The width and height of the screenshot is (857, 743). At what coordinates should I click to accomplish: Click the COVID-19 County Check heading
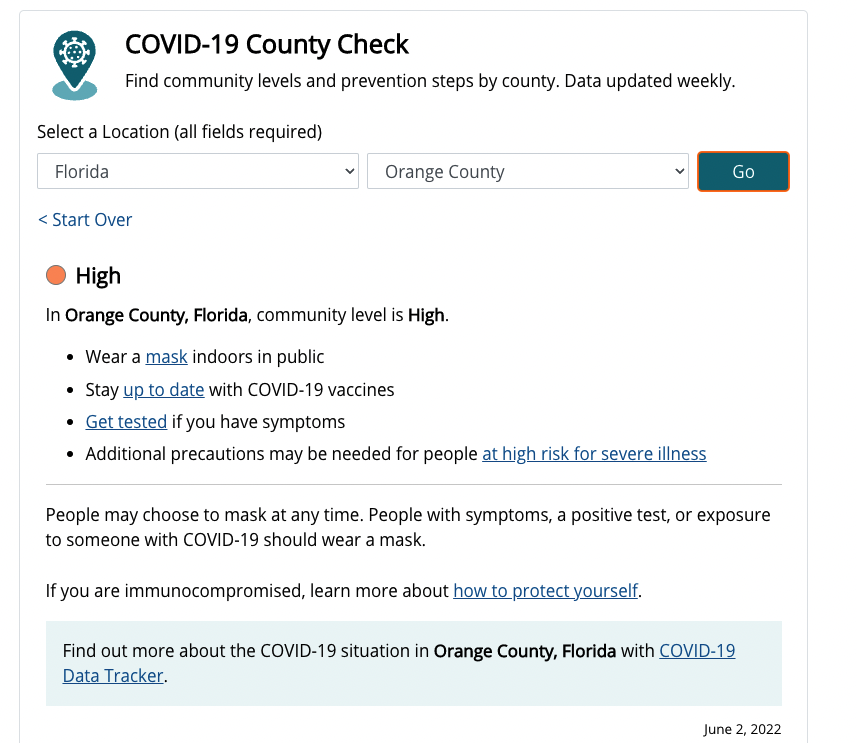click(267, 45)
